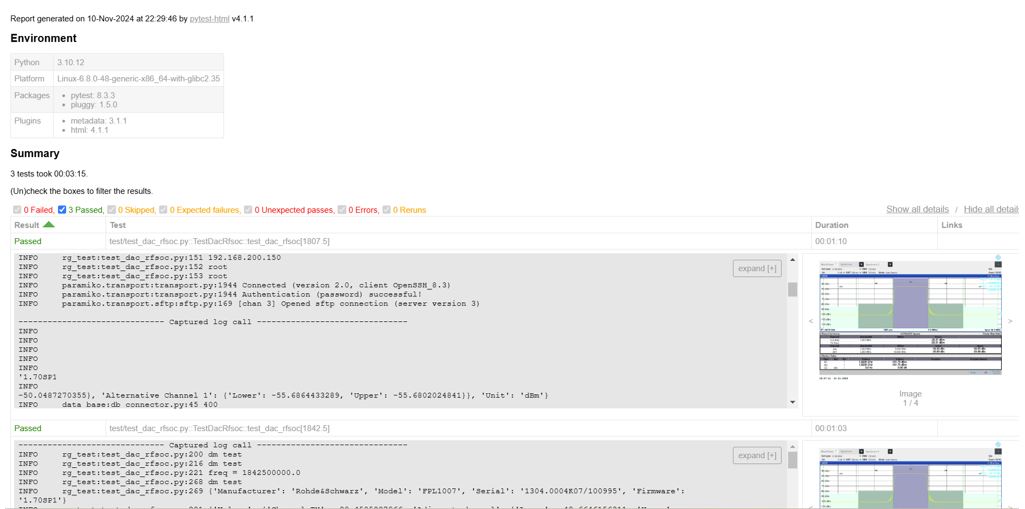Open the second test's spectrum analyzer screenshot
This screenshot has height=509, width=1025.
tap(910, 476)
